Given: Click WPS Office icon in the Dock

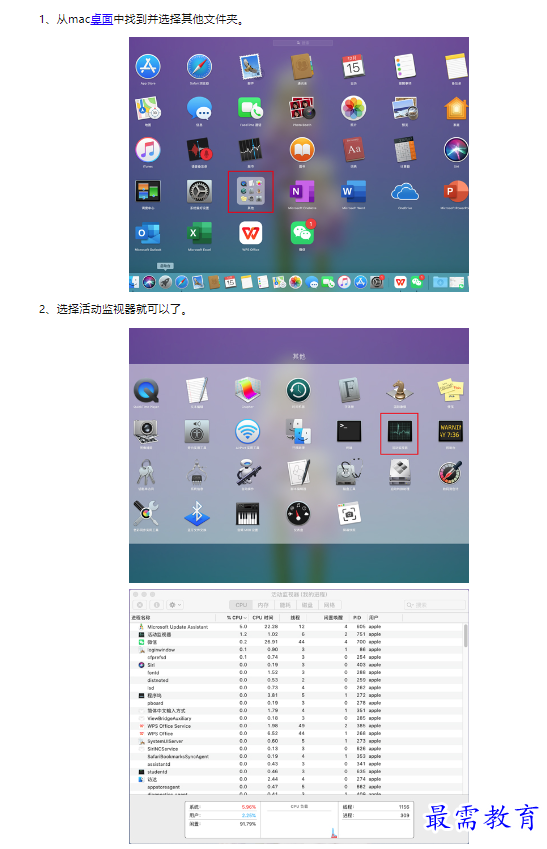Looking at the screenshot, I should [400, 282].
